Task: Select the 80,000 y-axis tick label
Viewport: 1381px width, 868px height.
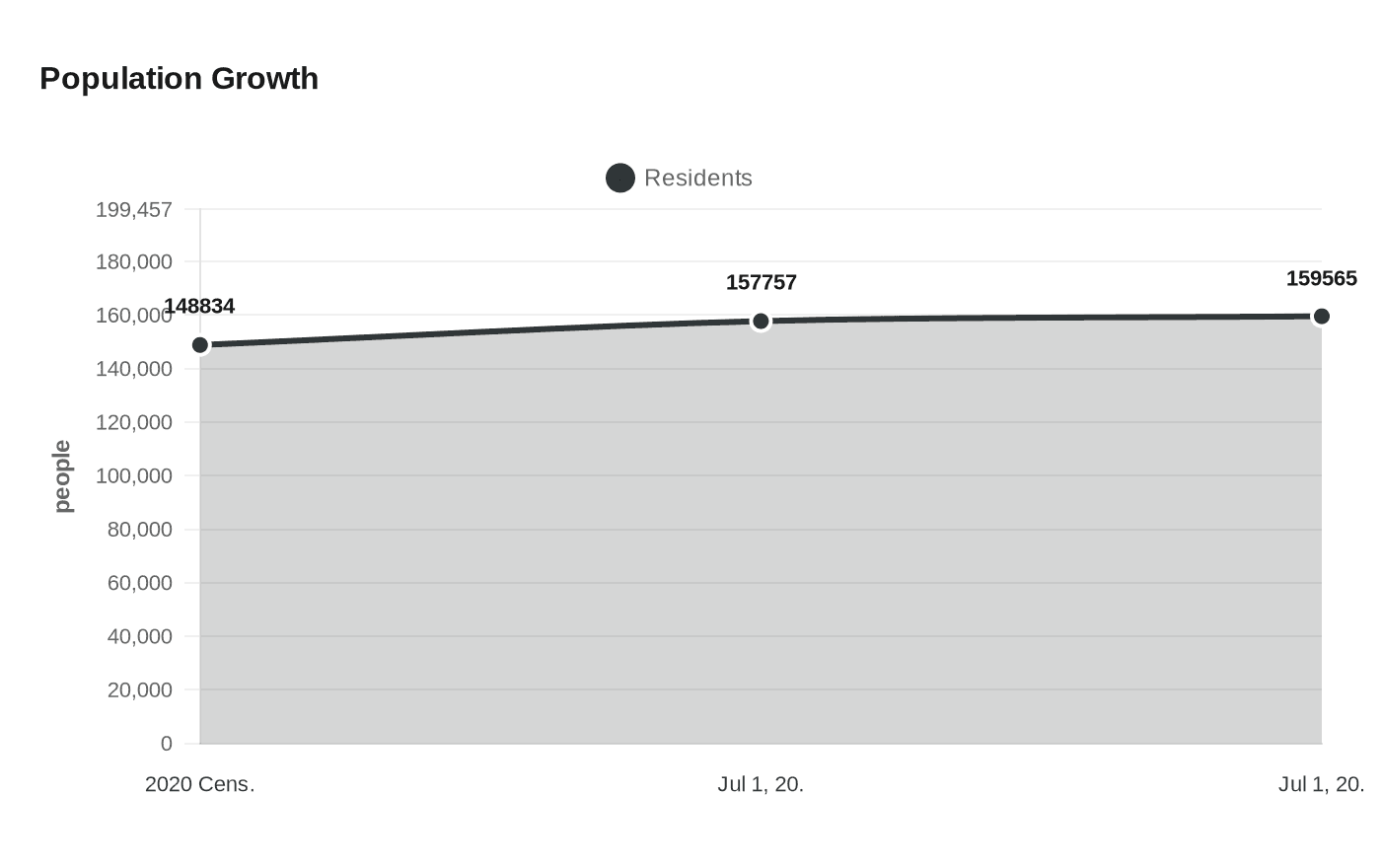Action: (x=139, y=530)
